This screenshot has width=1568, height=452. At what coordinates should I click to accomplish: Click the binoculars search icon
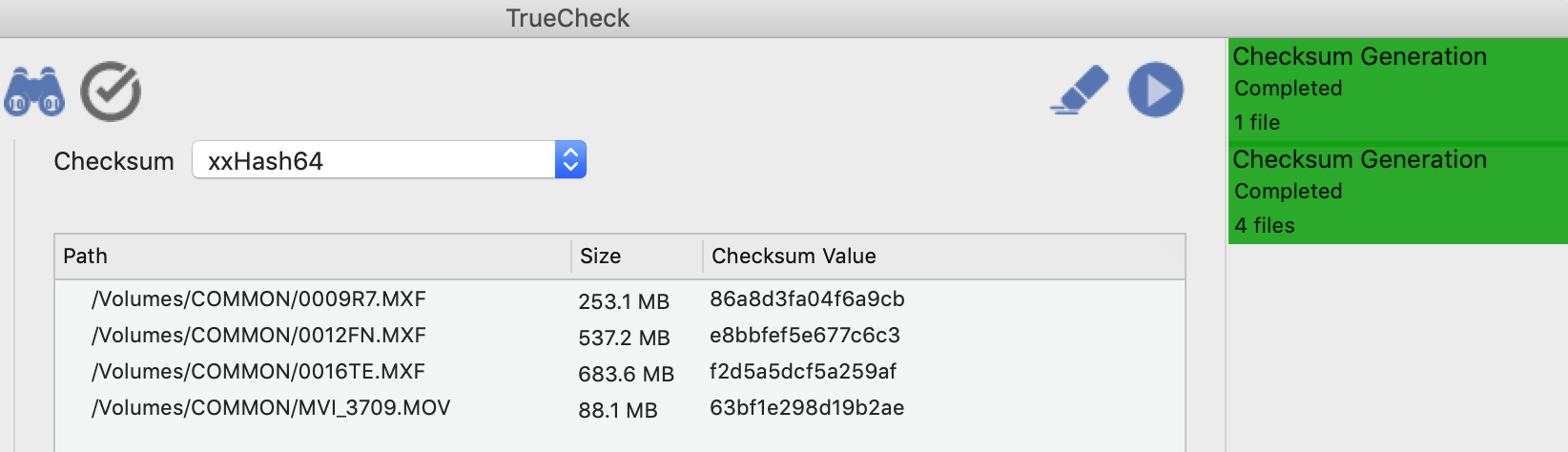click(34, 92)
